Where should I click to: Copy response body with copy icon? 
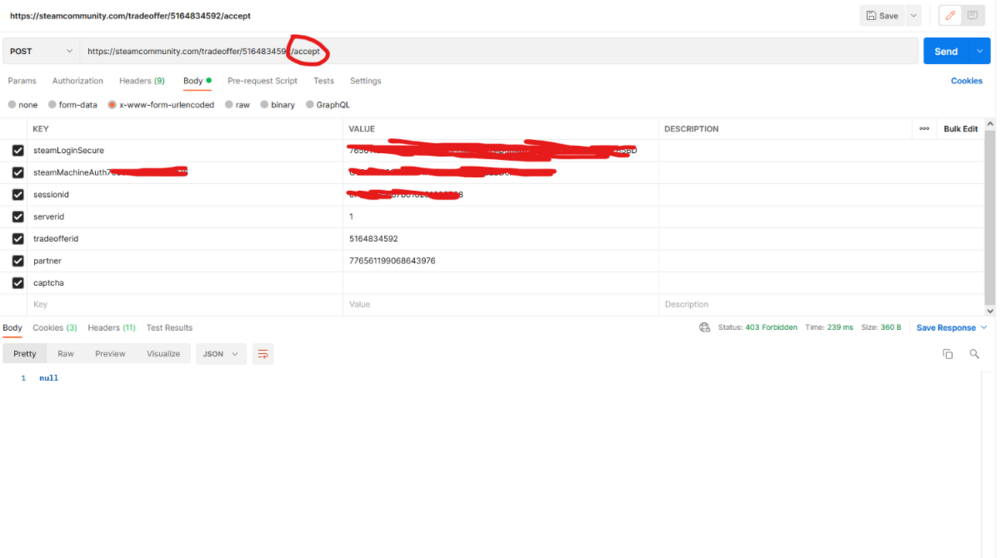click(948, 354)
